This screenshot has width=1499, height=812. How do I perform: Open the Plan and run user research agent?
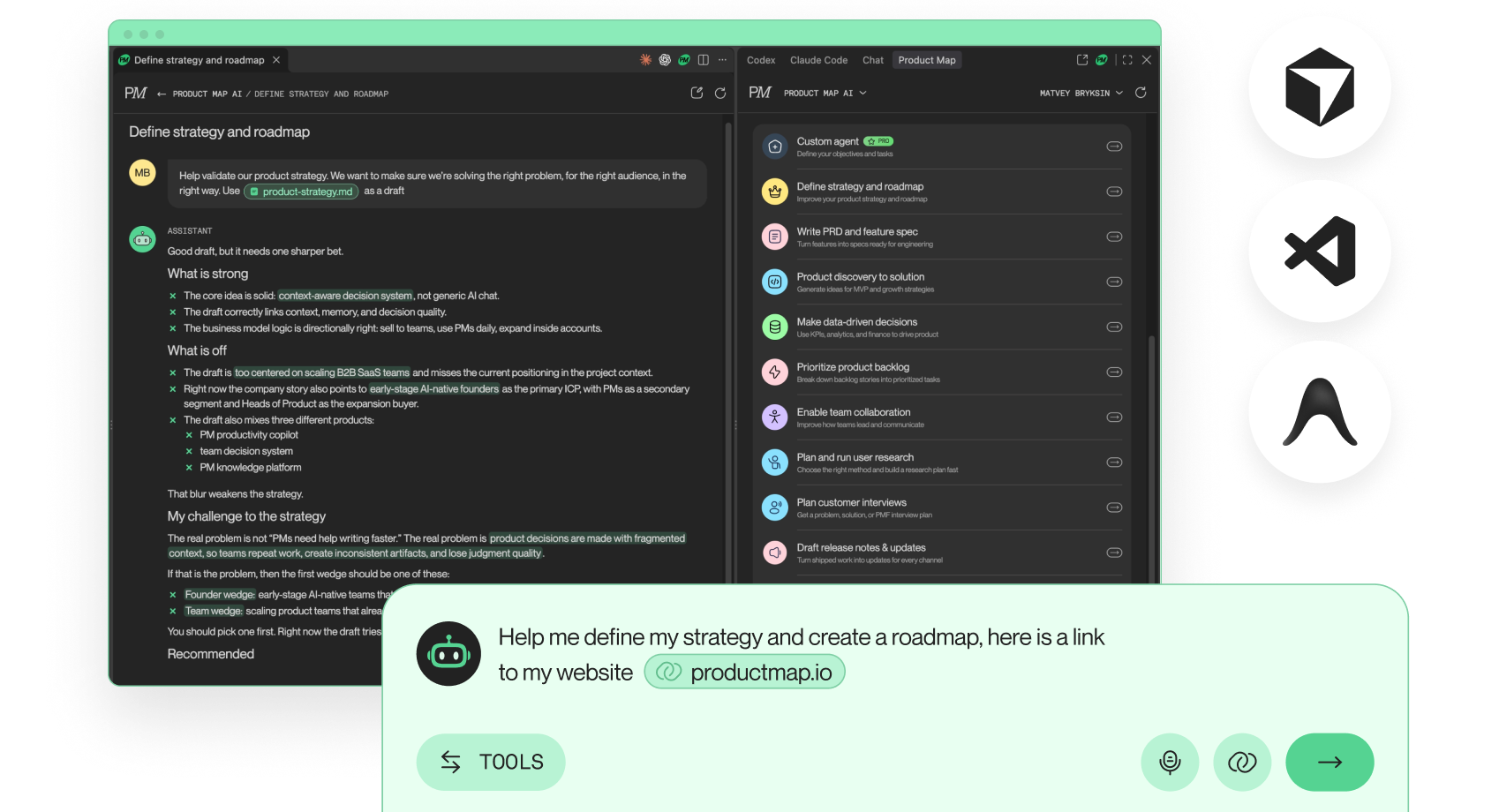[x=942, y=462]
